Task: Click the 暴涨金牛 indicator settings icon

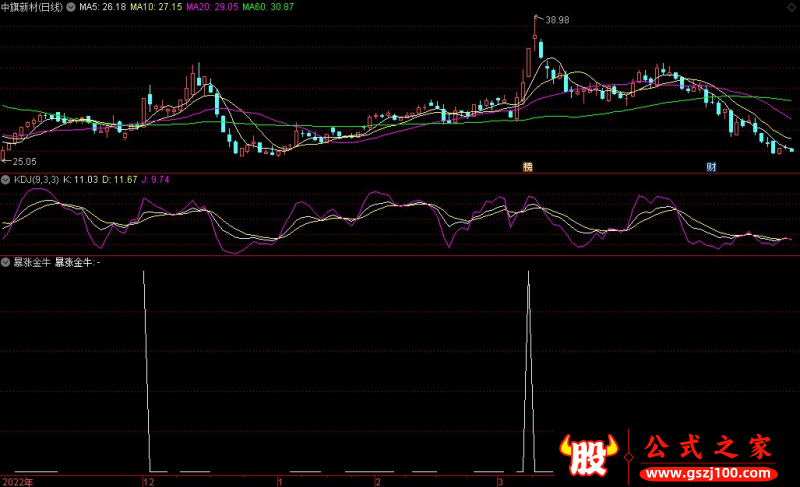Action: click(x=6, y=262)
